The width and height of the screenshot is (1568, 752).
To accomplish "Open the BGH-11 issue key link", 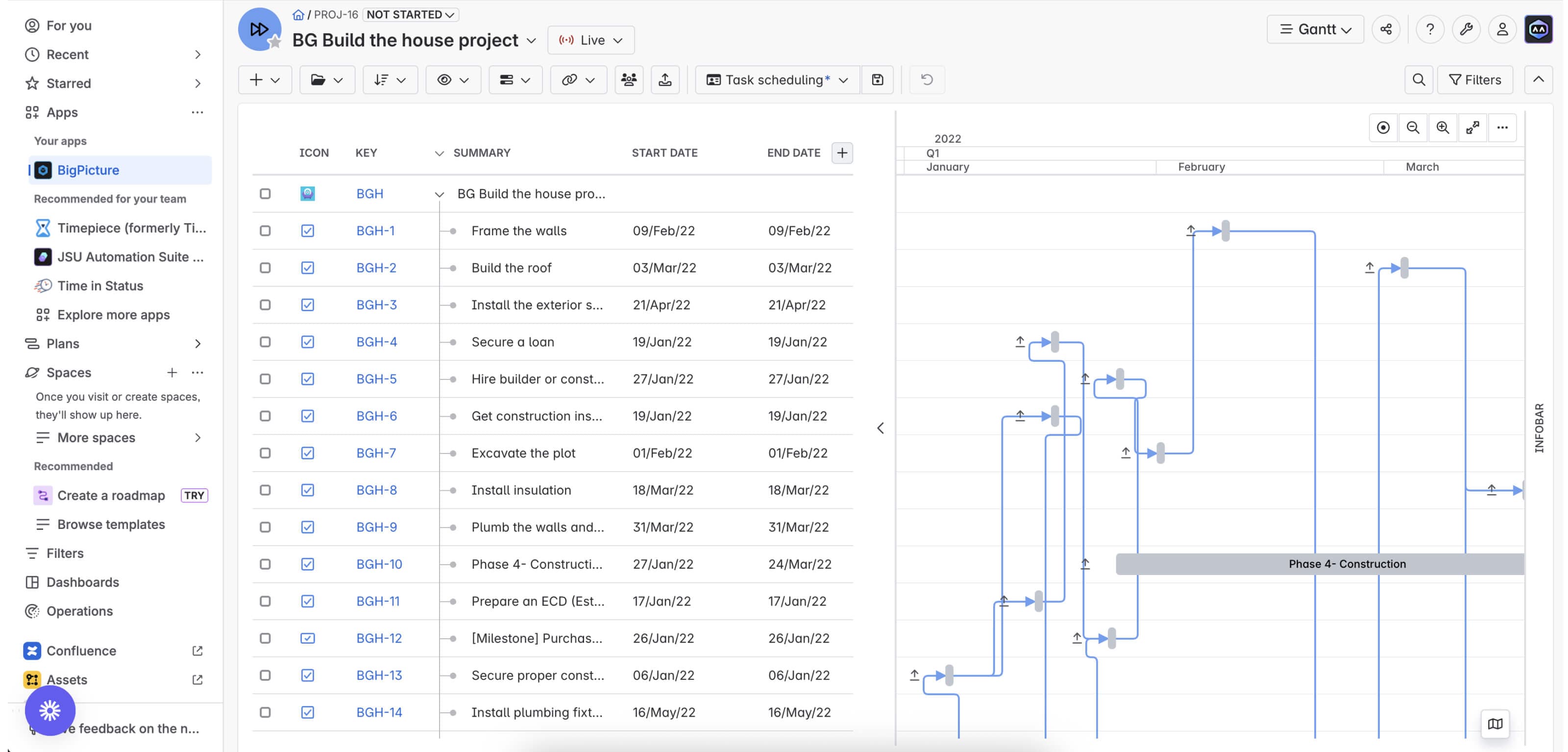I will [x=377, y=602].
